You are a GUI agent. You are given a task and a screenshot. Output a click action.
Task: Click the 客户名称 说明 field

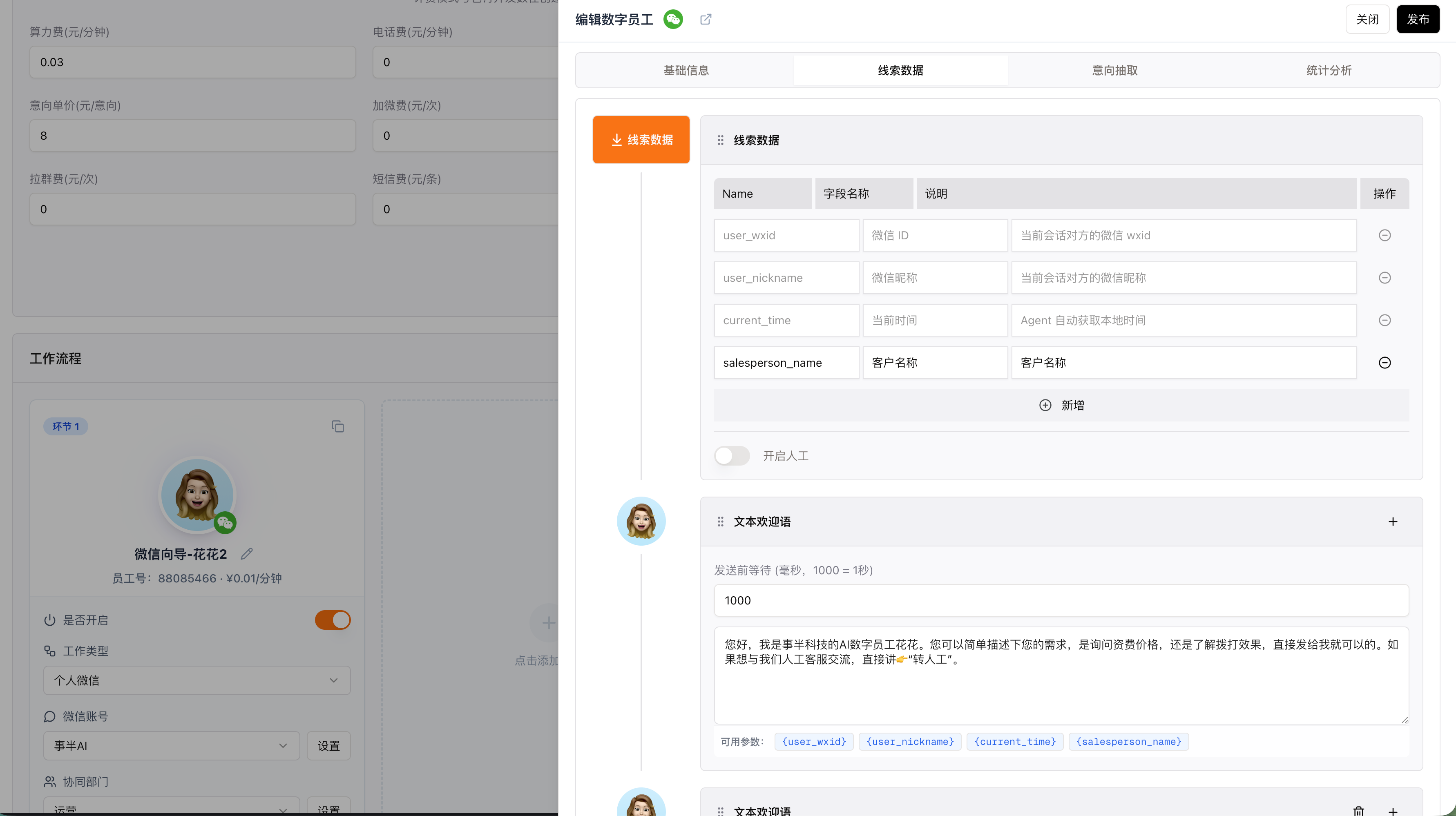click(x=1184, y=362)
